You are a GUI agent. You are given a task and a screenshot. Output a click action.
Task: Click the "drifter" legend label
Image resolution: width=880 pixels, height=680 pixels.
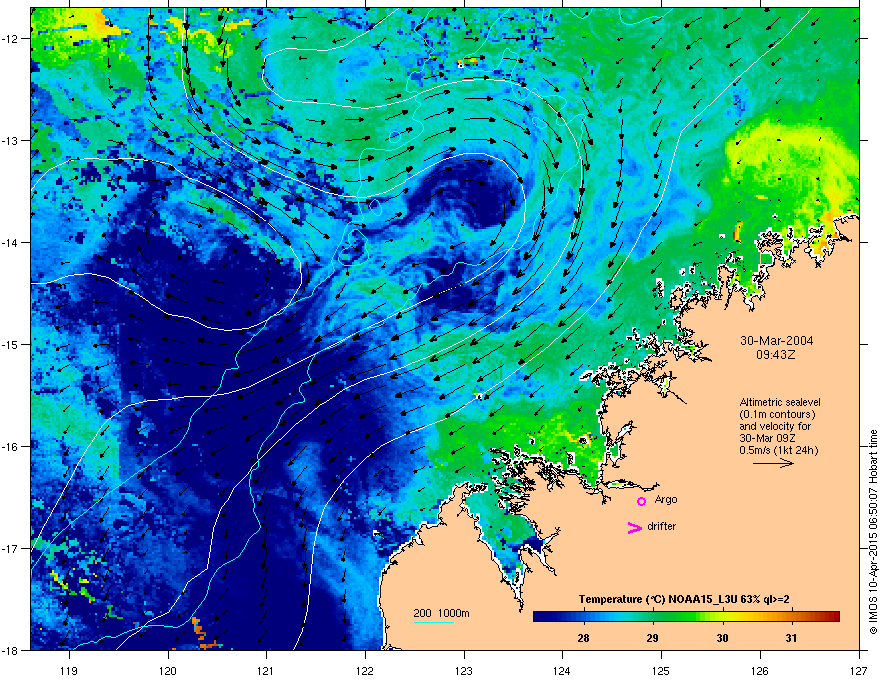click(662, 526)
